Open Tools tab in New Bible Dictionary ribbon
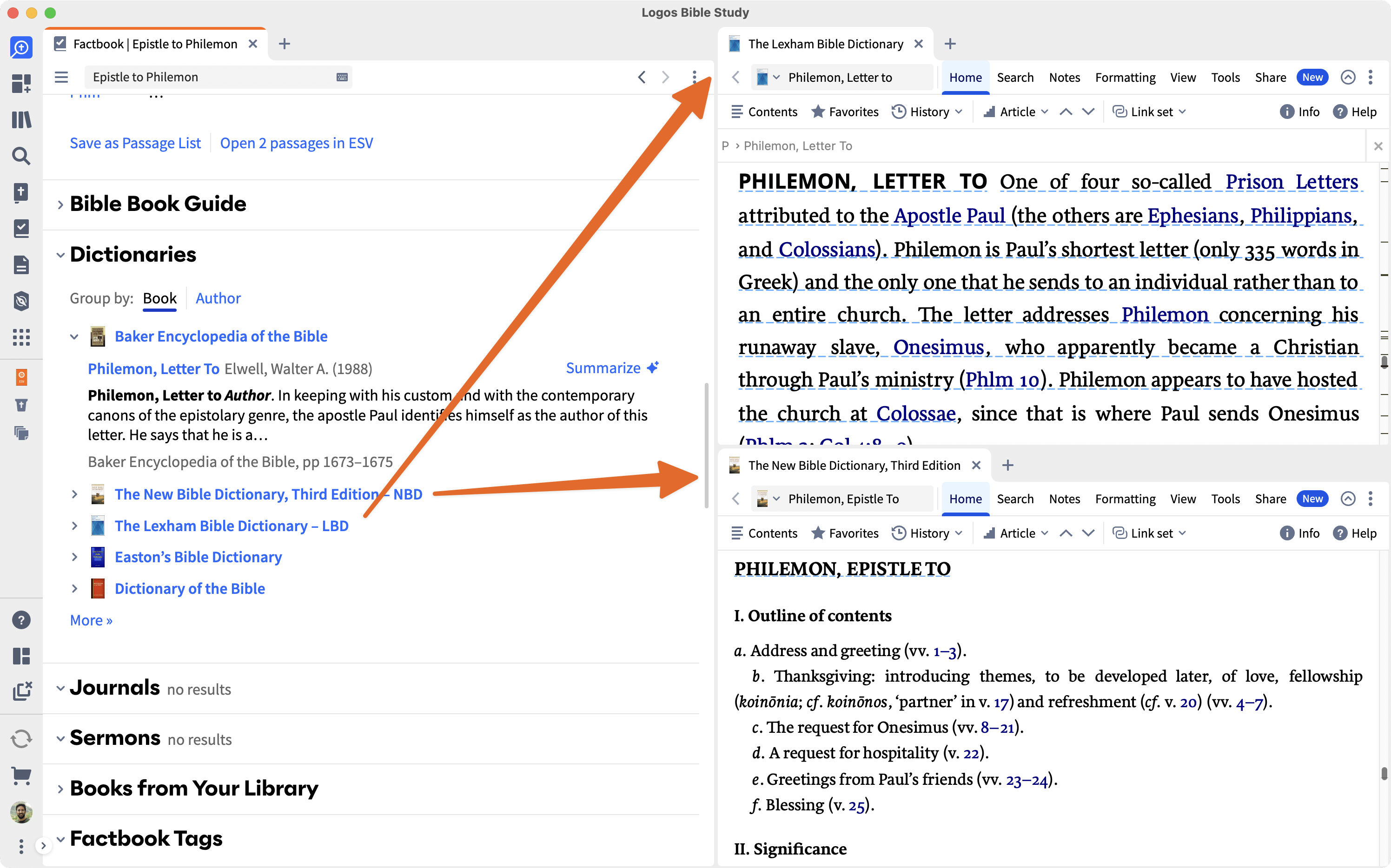This screenshot has width=1391, height=868. 1225,499
